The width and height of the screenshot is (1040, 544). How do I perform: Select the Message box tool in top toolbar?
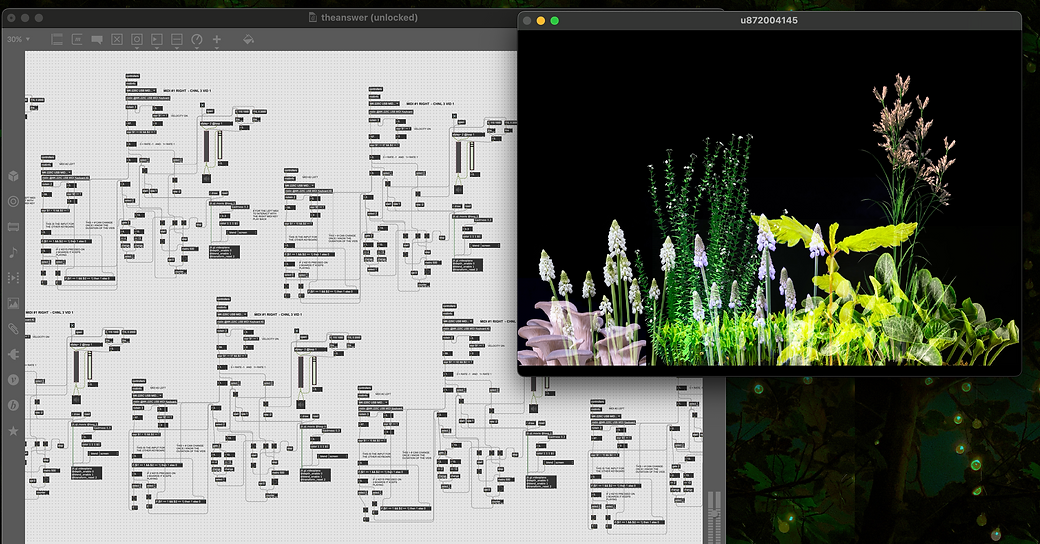pyautogui.click(x=77, y=40)
